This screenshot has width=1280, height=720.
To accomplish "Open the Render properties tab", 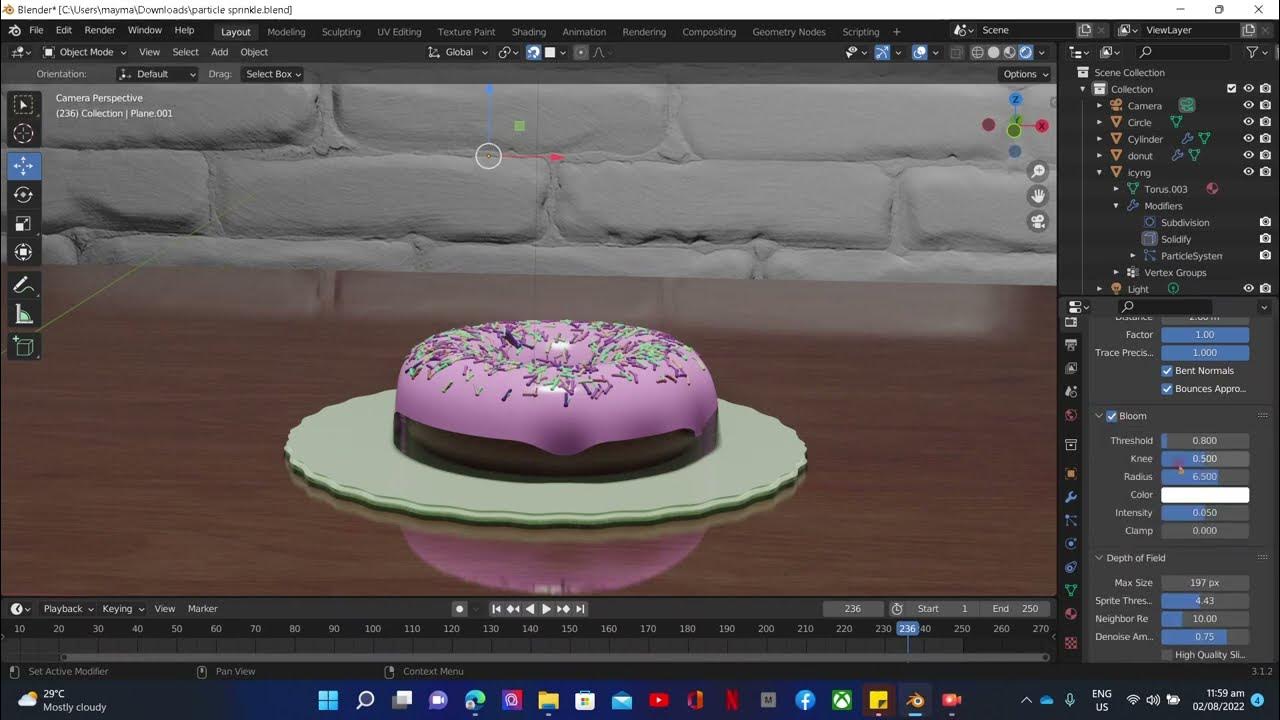I will coord(1071,322).
